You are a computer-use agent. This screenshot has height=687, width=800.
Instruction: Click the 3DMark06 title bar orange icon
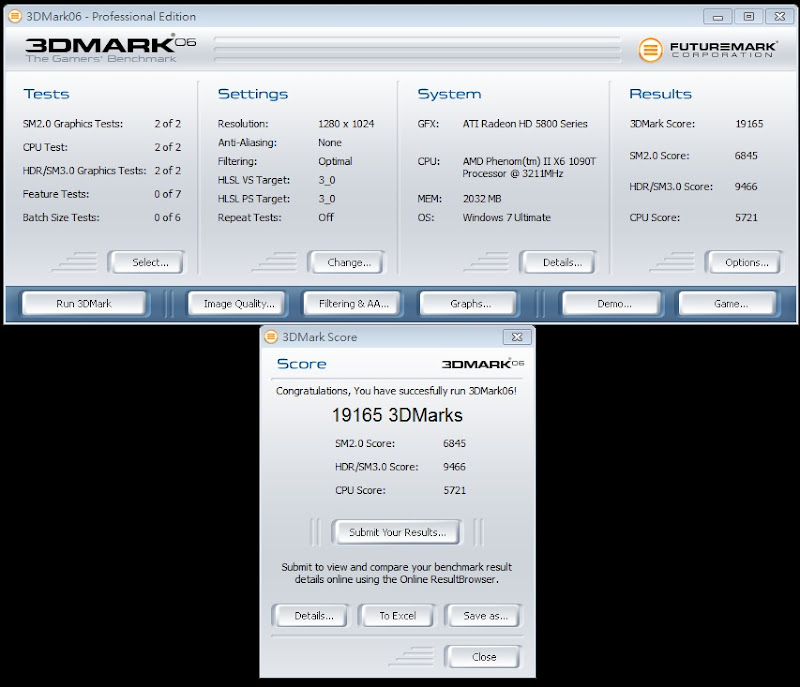pos(15,16)
